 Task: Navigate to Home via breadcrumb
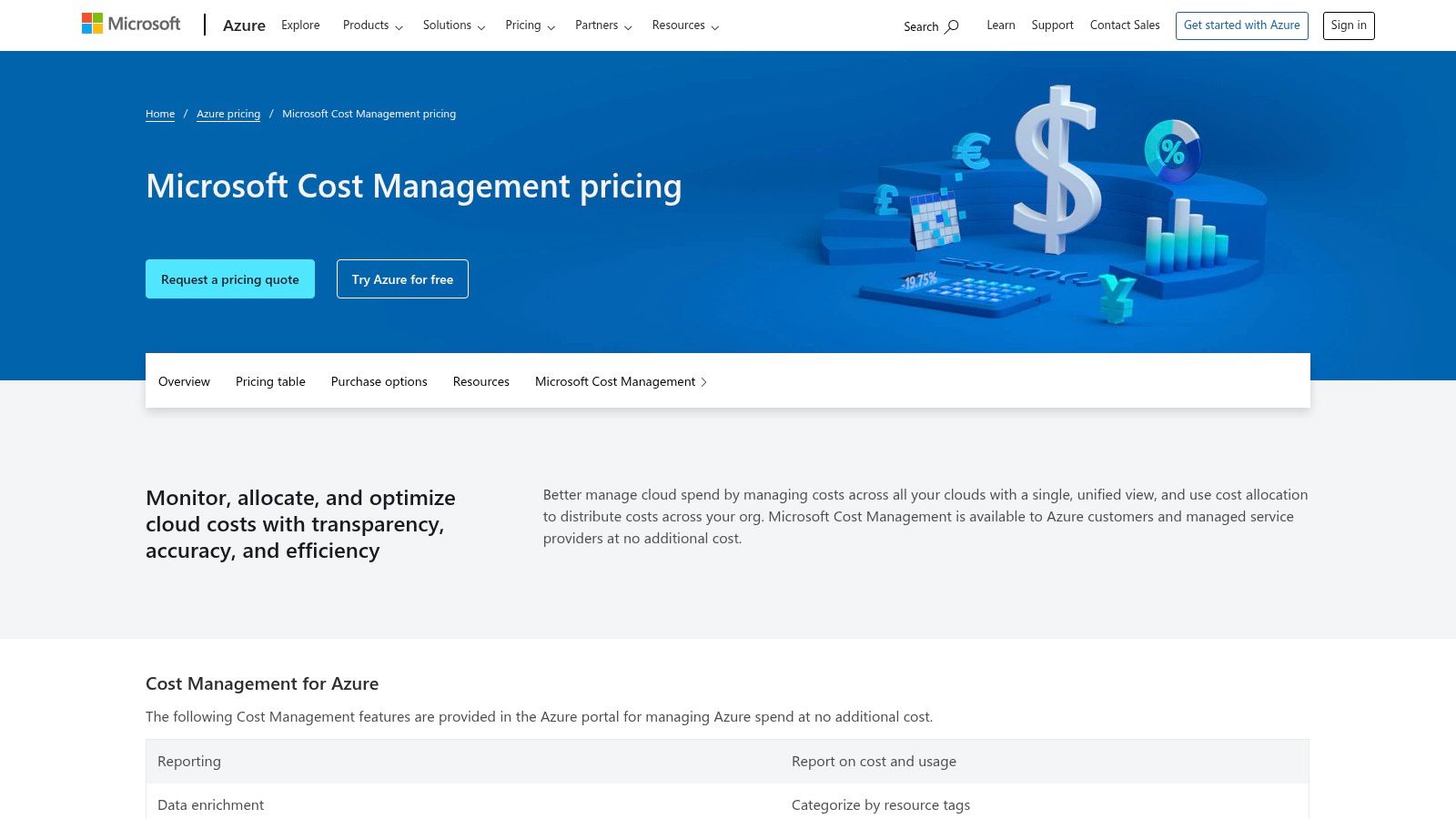pyautogui.click(x=160, y=113)
